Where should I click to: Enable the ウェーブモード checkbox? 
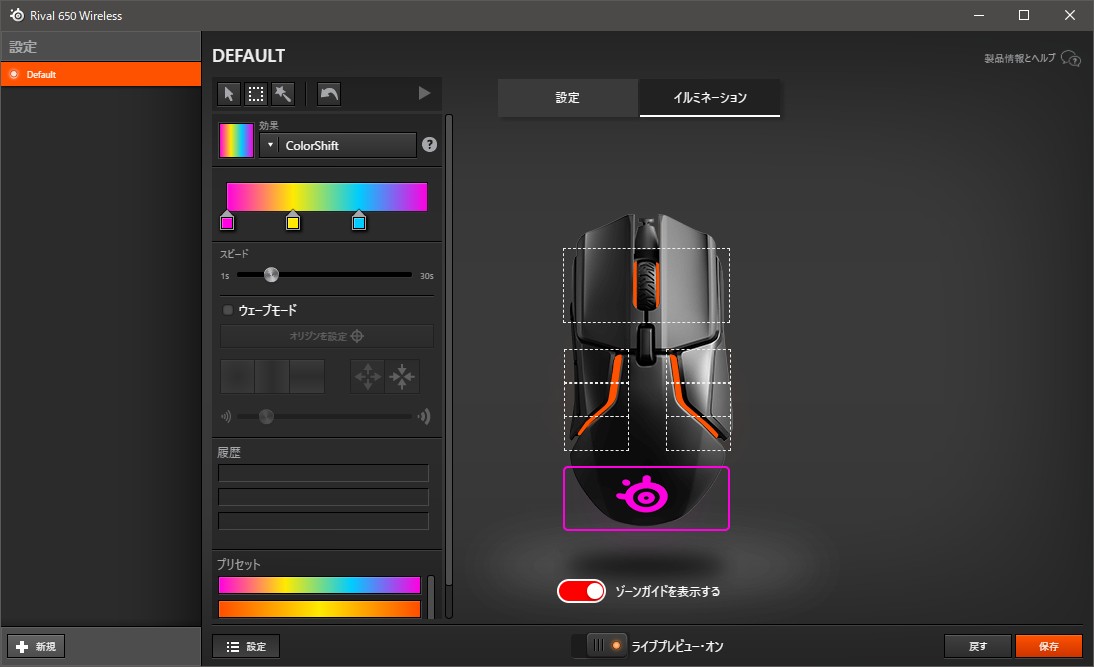point(227,310)
